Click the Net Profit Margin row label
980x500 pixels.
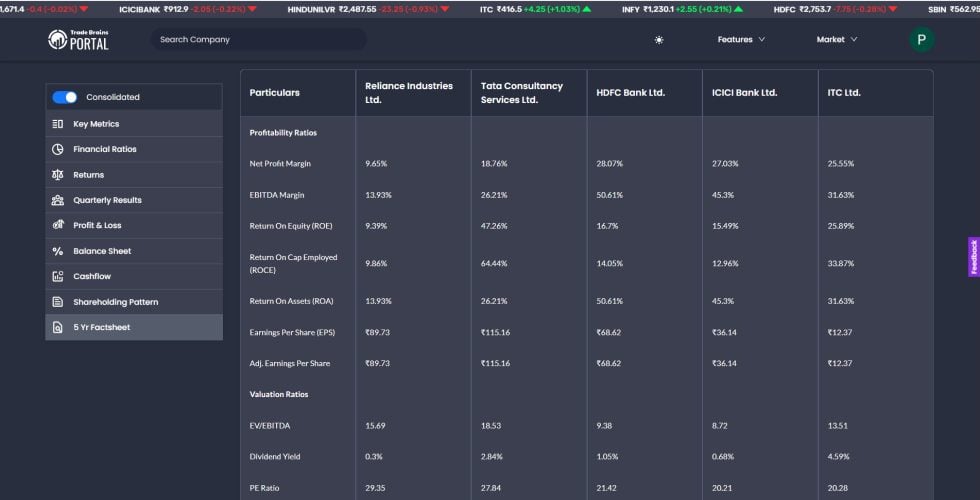coord(280,164)
